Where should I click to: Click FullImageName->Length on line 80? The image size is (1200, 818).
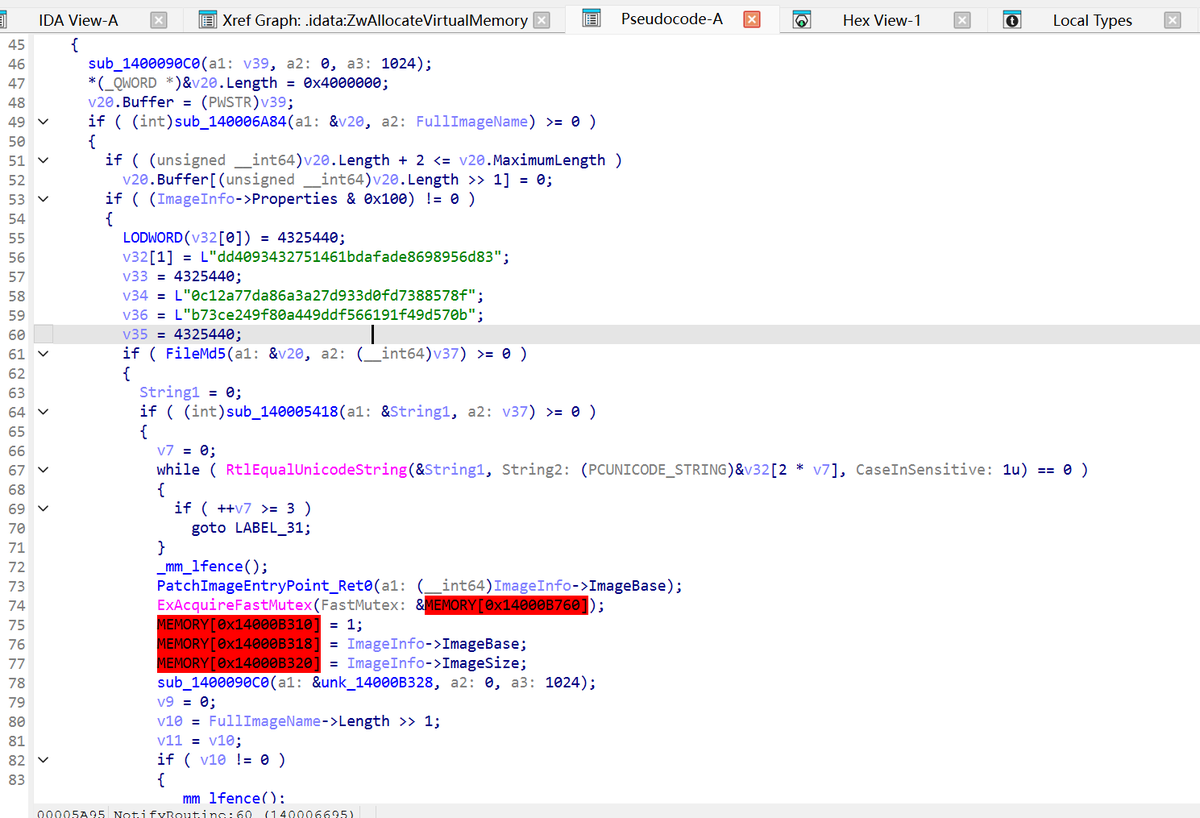pyautogui.click(x=299, y=721)
